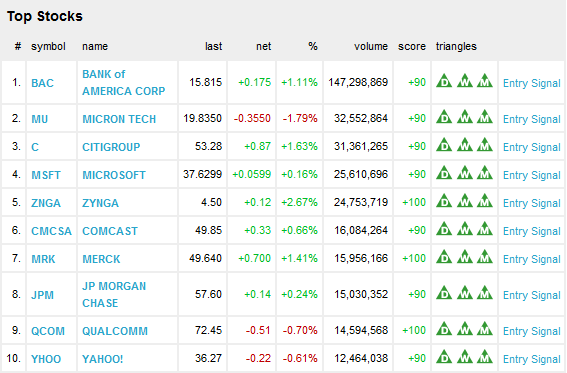Click the Top Stocks heading
Image resolution: width=567 pixels, height=373 pixels.
[x=45, y=16]
